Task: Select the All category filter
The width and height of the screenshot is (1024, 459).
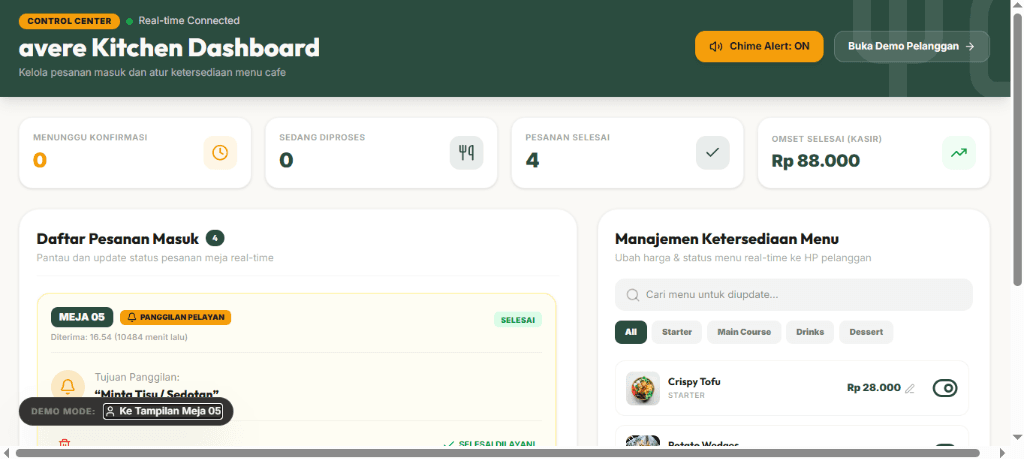Action: [x=631, y=332]
